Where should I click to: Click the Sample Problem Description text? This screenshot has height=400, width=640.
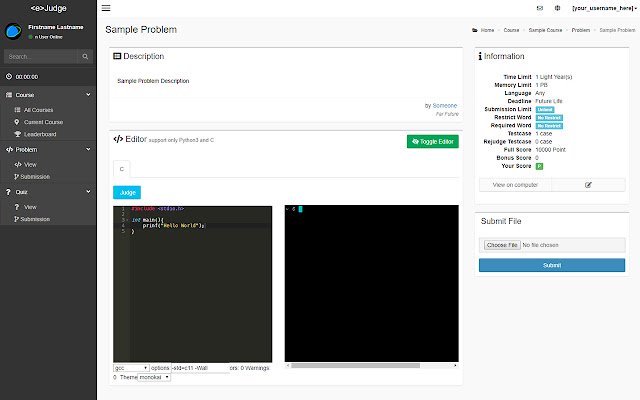click(153, 81)
